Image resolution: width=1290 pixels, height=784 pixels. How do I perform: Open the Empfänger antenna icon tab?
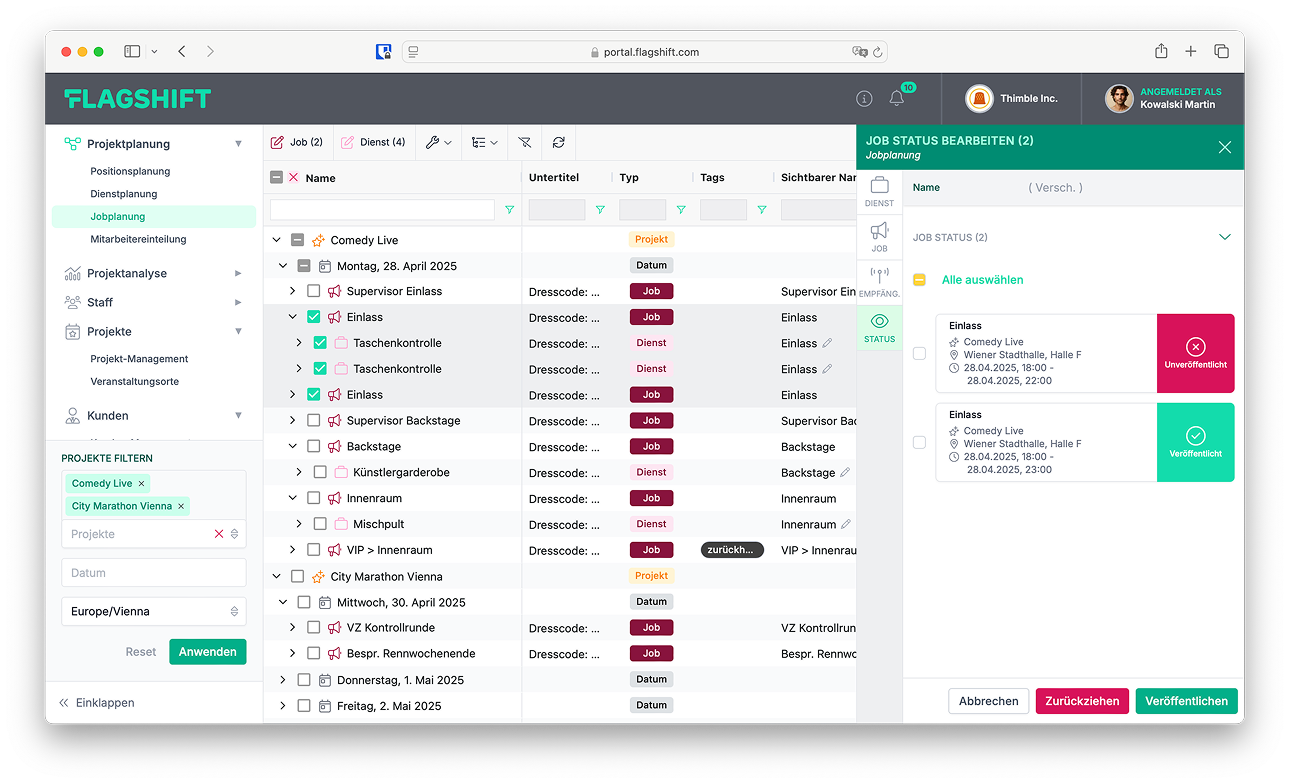(879, 282)
